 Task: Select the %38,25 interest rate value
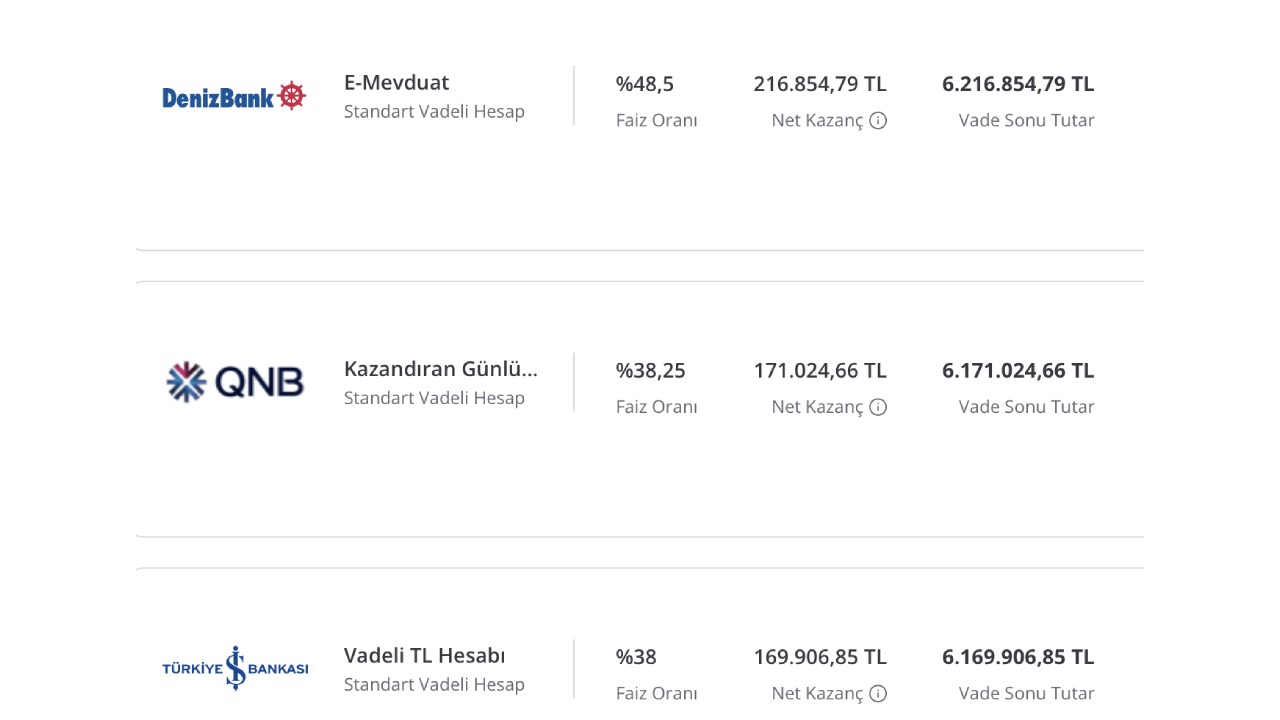point(651,371)
